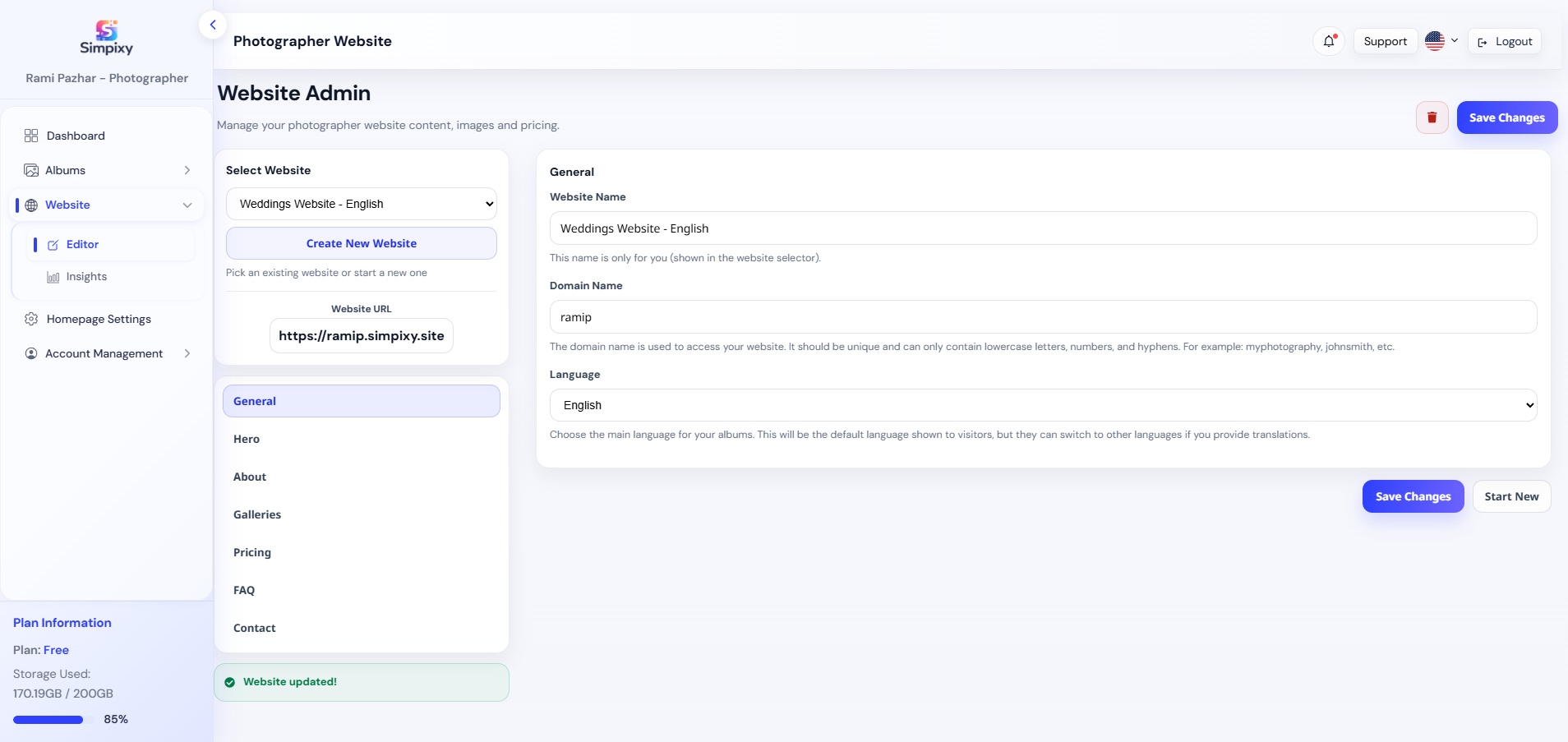
Task: Click the red delete trash icon
Action: [x=1432, y=117]
